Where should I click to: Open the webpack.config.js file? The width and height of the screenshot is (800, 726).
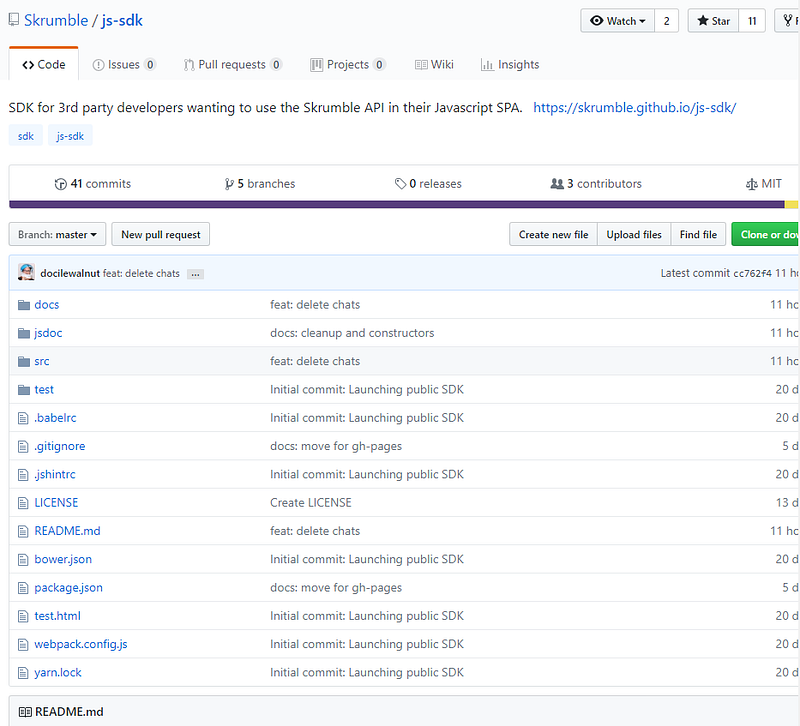pyautogui.click(x=81, y=644)
